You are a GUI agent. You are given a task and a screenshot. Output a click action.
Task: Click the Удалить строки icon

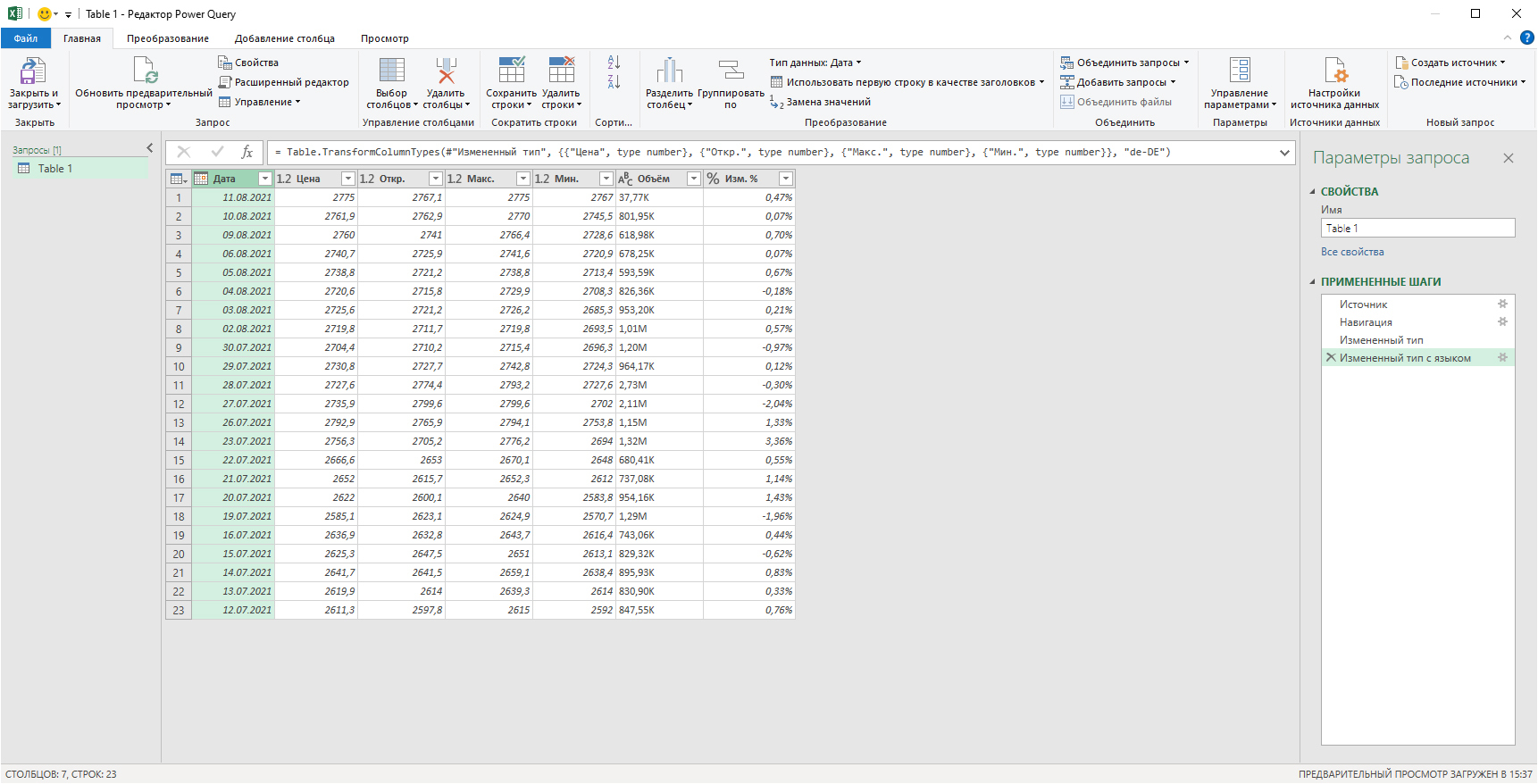[x=562, y=71]
